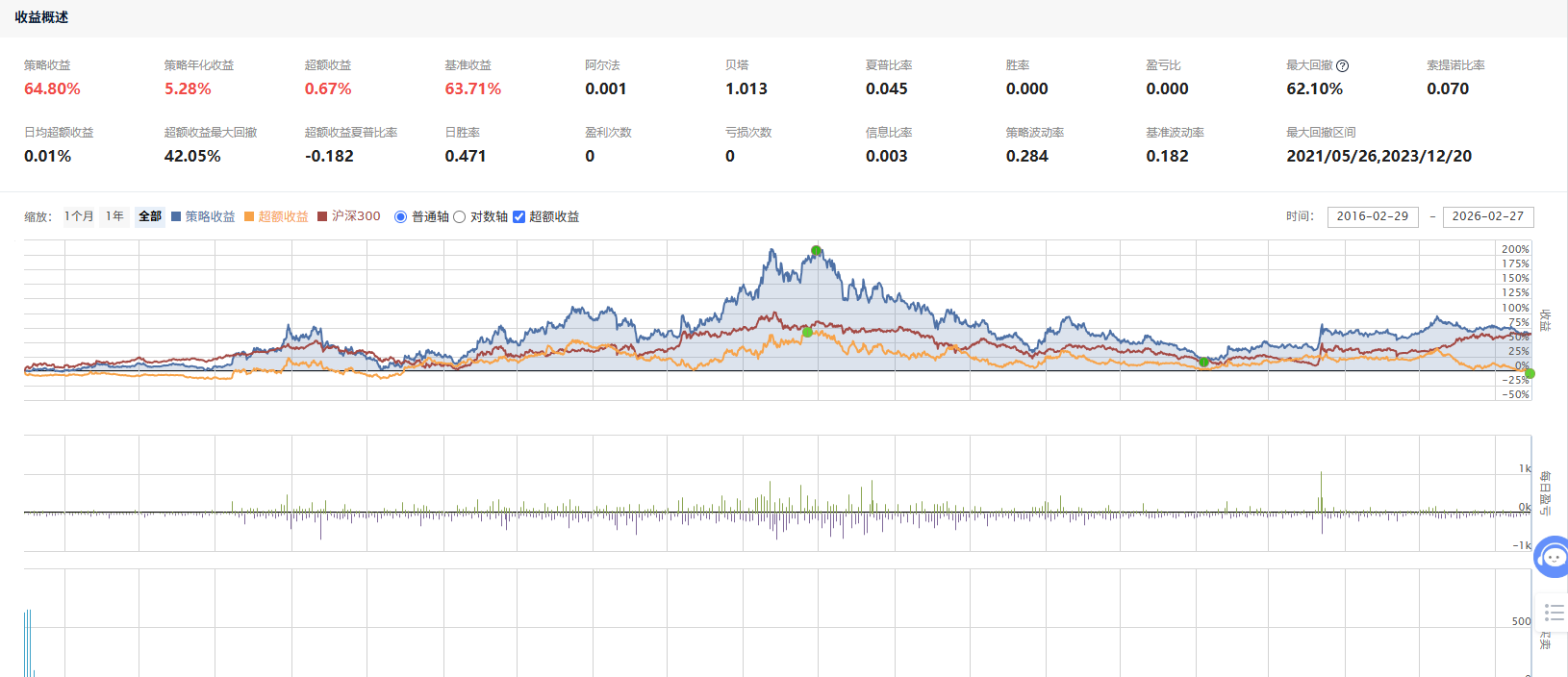Open the end date 2026-02-27 picker
Screen dimensions: 1568x677
click(x=1487, y=216)
